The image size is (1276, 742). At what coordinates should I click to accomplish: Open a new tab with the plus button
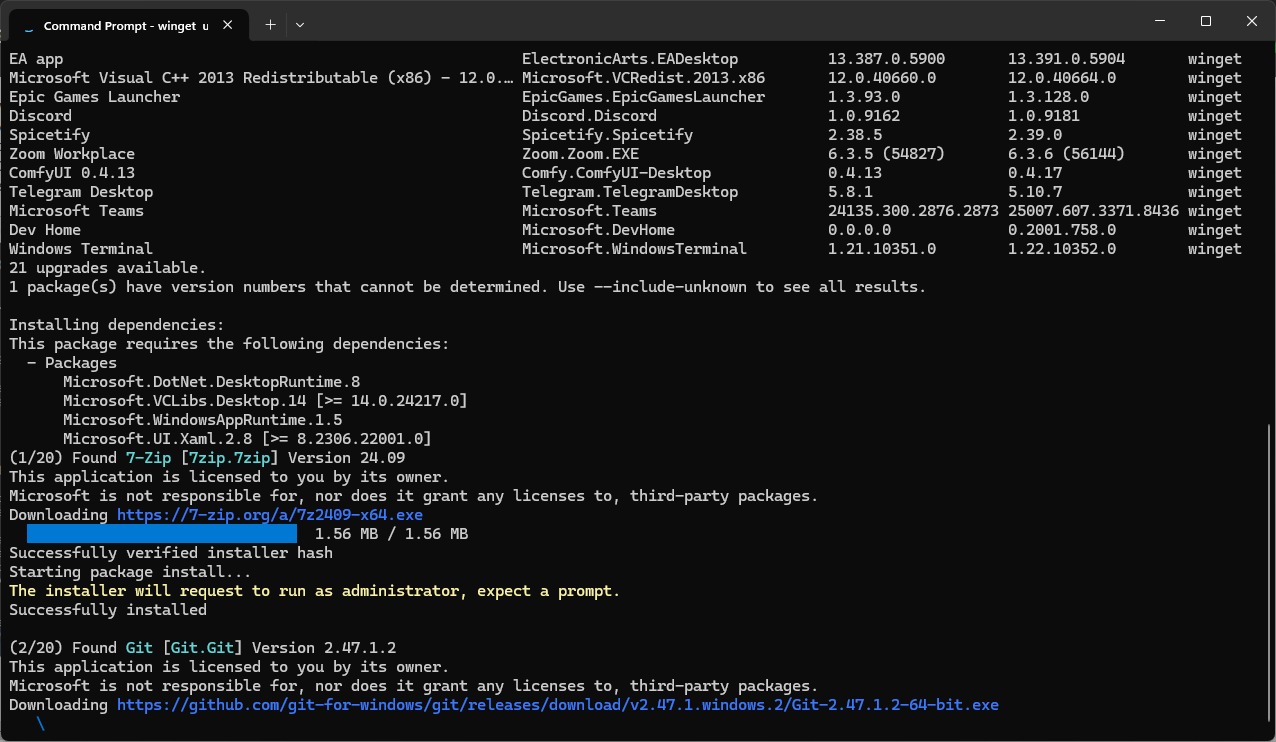pos(270,25)
